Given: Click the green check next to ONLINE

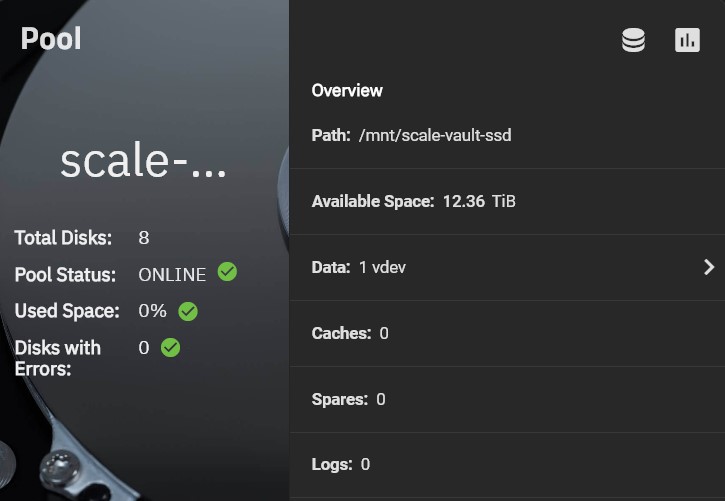Looking at the screenshot, I should click(227, 272).
